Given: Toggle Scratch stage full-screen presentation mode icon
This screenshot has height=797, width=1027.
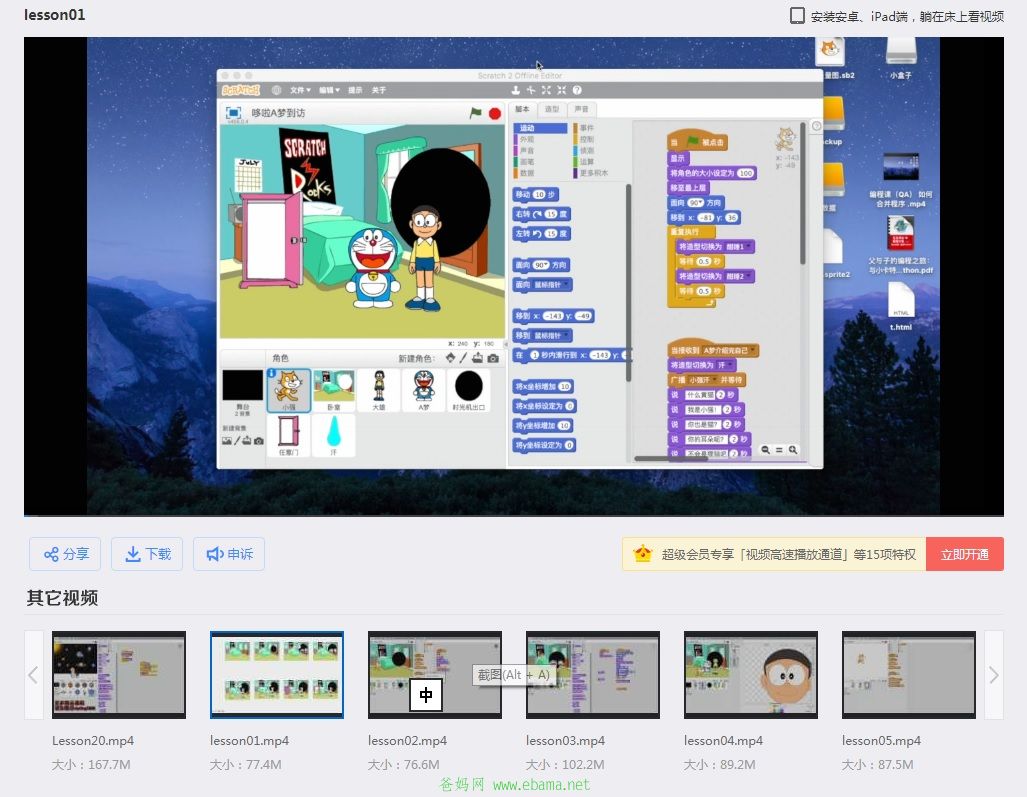Looking at the screenshot, I should pos(233,113).
